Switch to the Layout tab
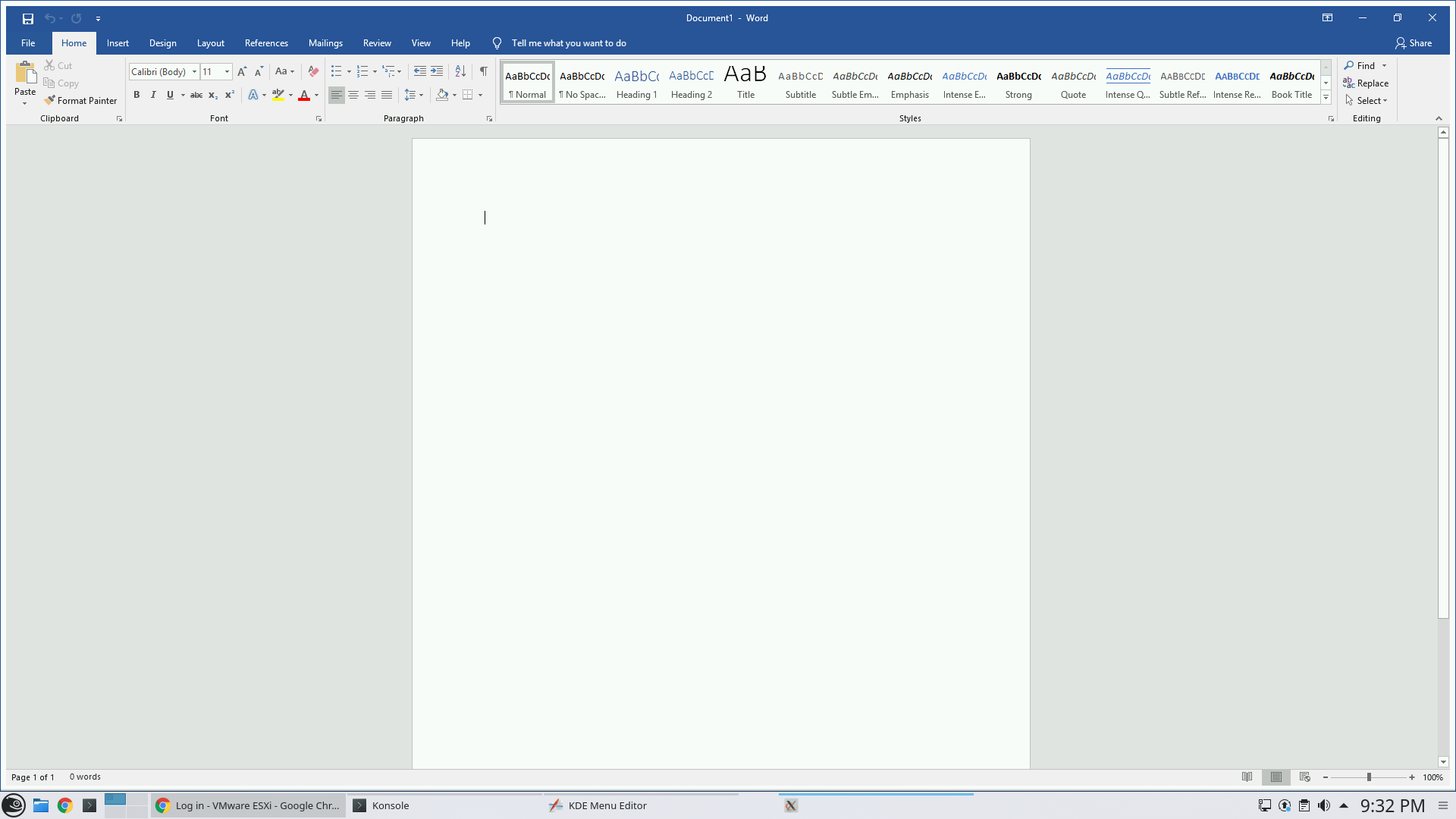This screenshot has width=1456, height=819. click(x=210, y=43)
